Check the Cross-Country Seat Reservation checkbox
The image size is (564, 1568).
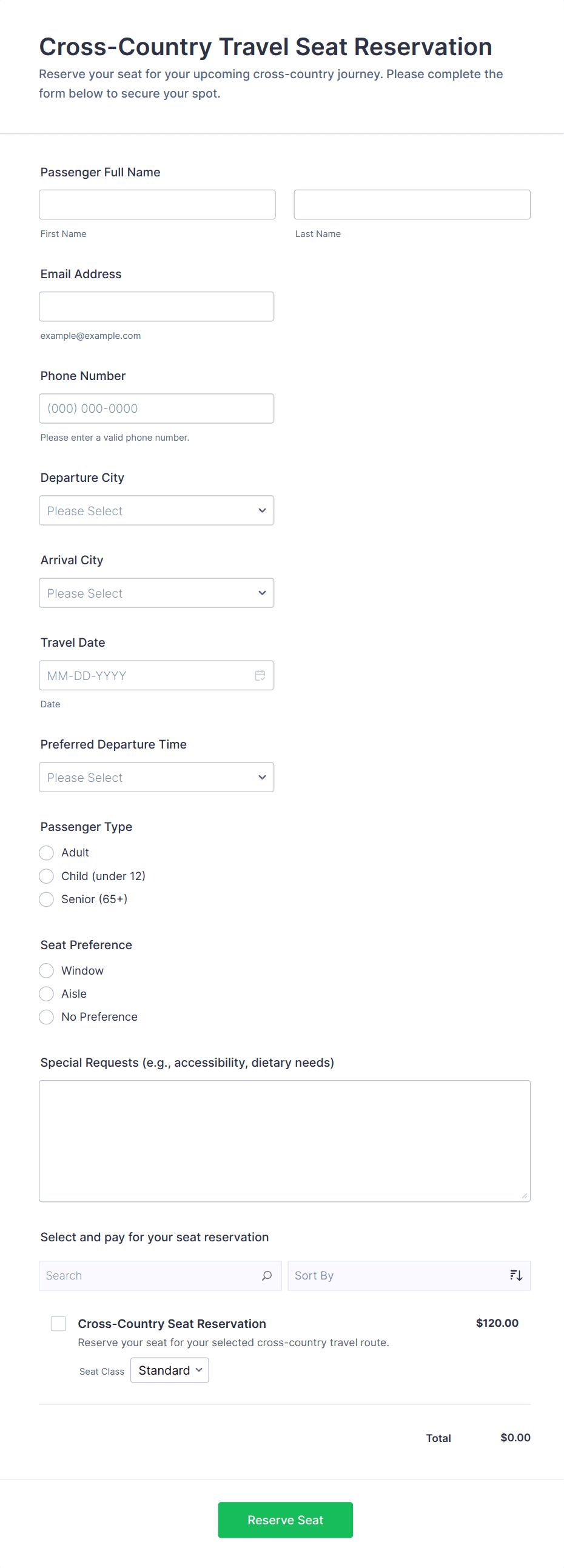tap(58, 1323)
